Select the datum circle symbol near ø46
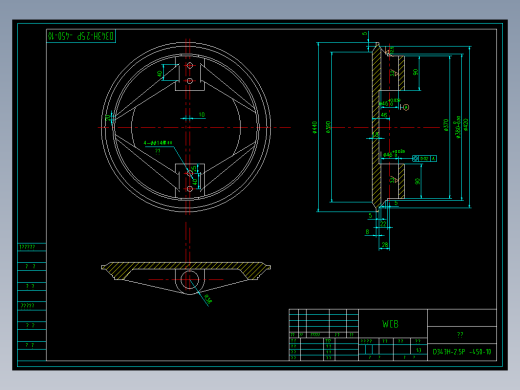 (x=406, y=107)
